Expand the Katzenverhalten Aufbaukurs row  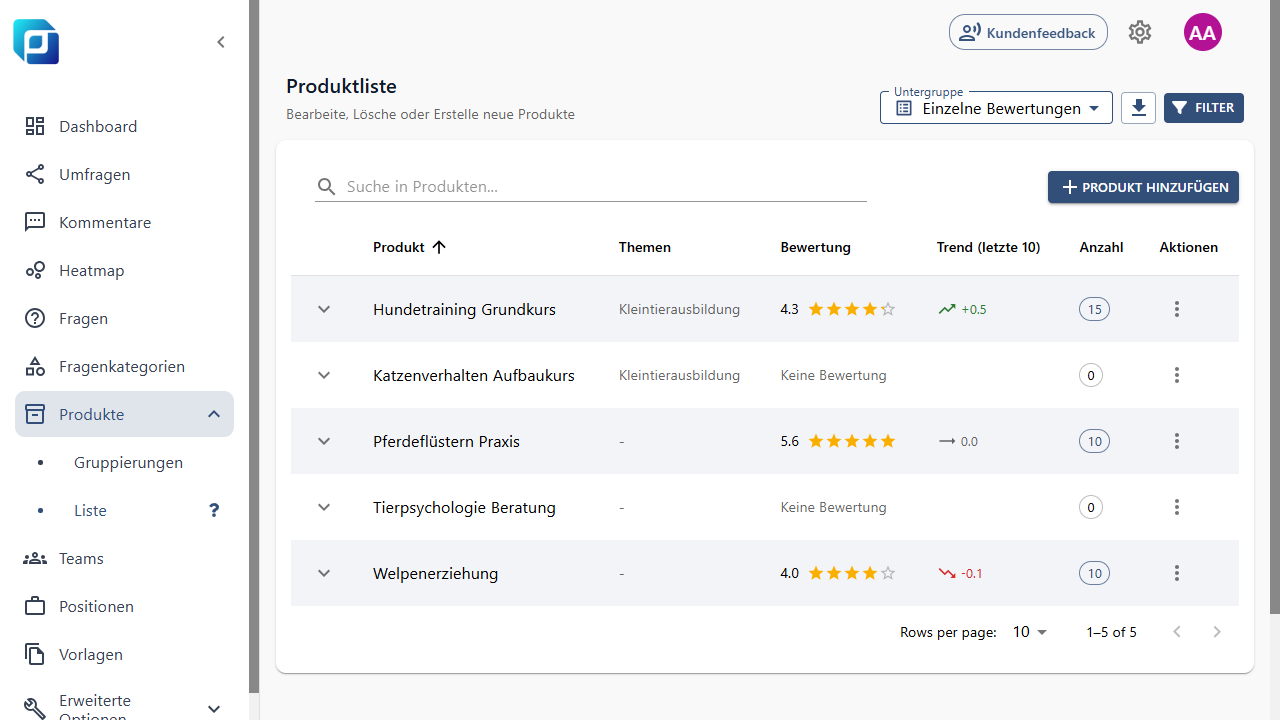pos(324,375)
